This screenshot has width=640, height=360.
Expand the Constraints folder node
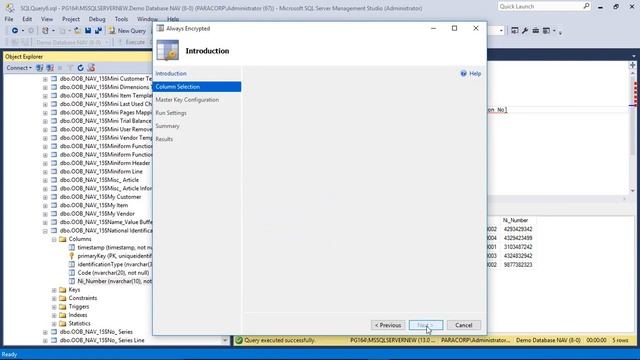click(54, 298)
